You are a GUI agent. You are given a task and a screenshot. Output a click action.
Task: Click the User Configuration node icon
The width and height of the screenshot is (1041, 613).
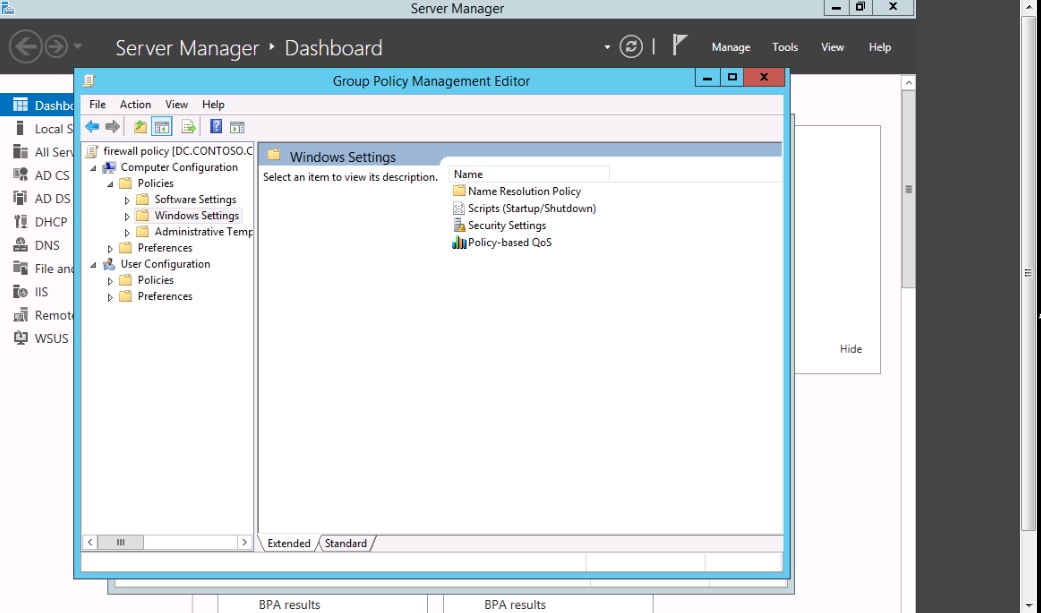point(110,264)
